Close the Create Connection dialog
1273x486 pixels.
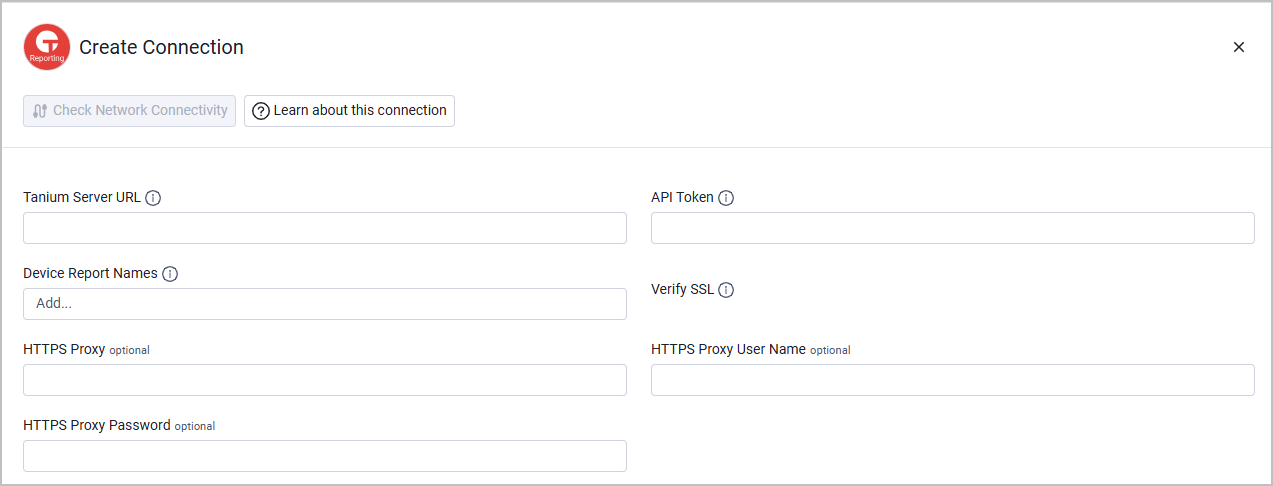[1239, 47]
